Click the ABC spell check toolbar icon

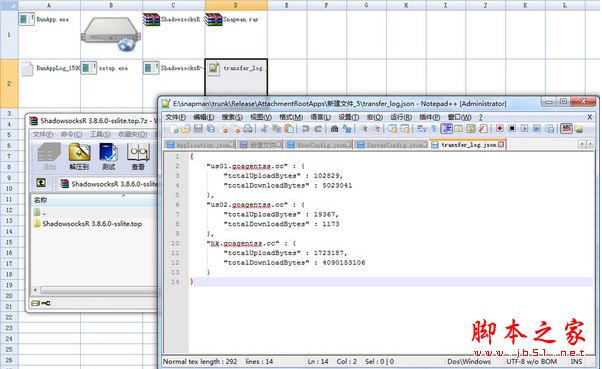pyautogui.click(x=566, y=128)
